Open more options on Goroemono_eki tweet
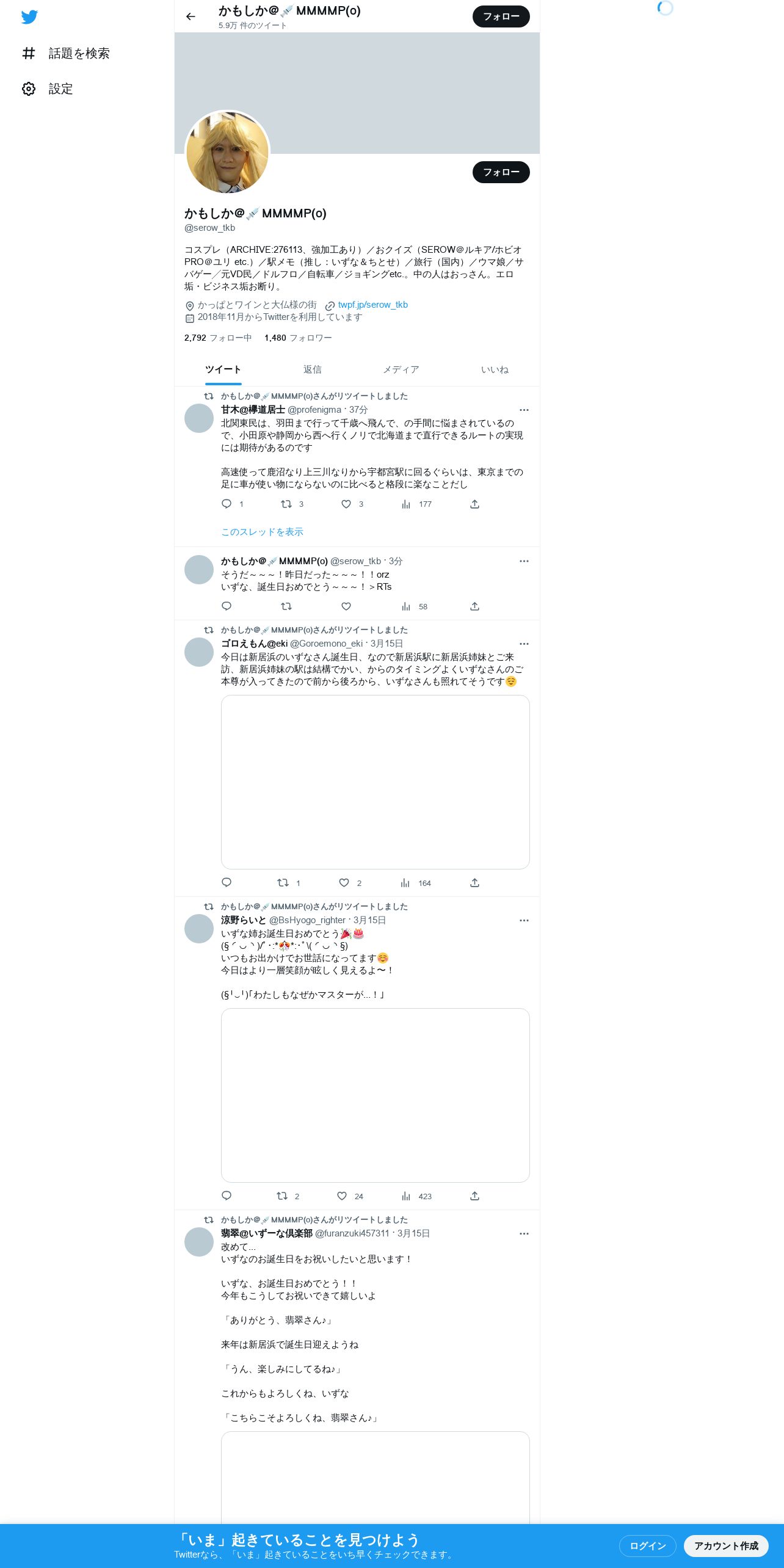 click(x=524, y=644)
